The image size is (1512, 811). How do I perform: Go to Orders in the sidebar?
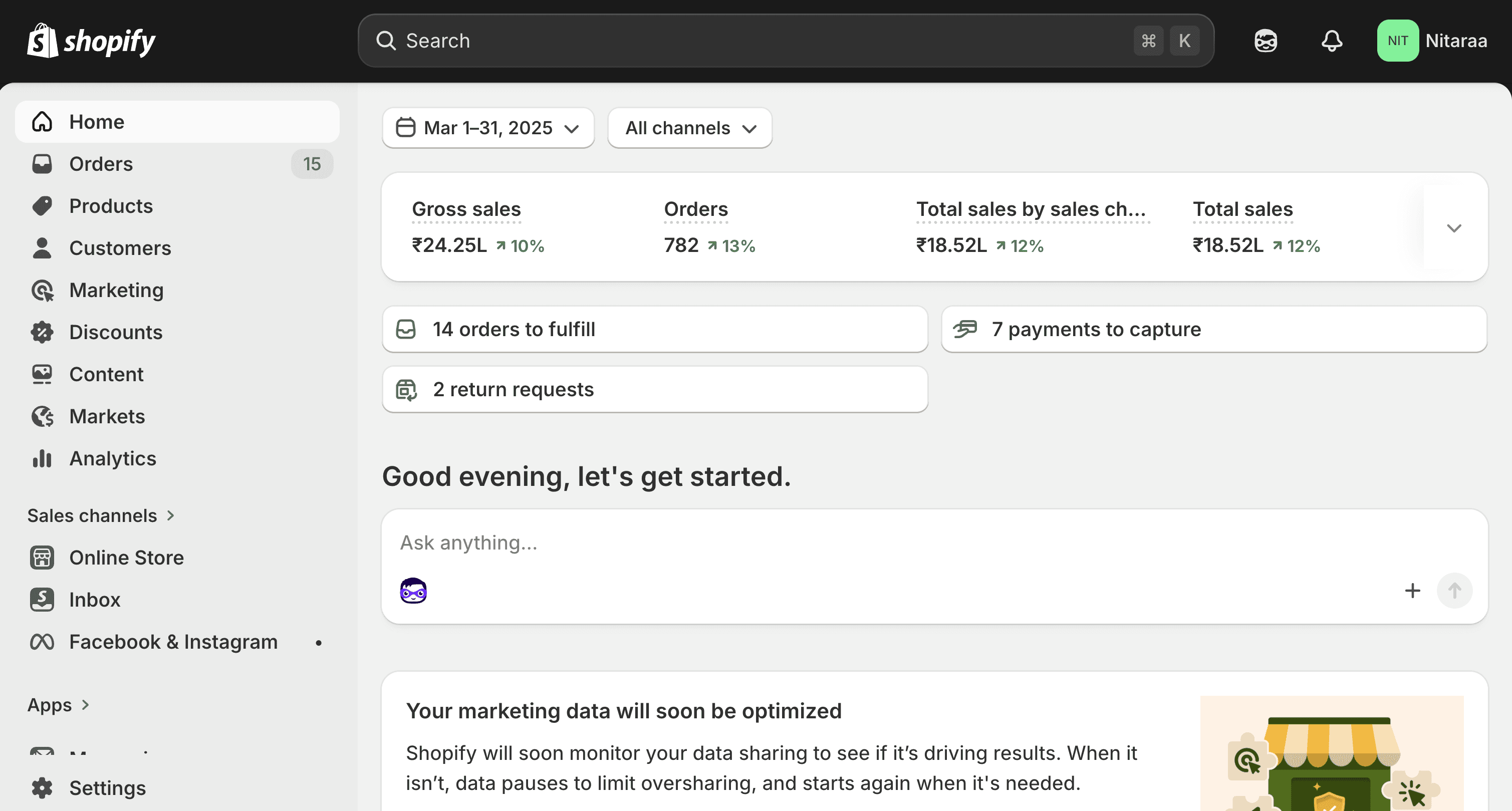(101, 164)
